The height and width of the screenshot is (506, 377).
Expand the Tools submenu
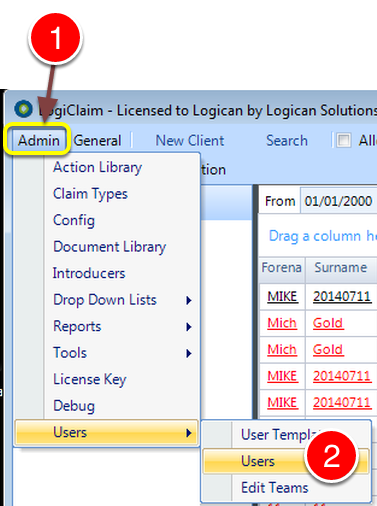107,353
